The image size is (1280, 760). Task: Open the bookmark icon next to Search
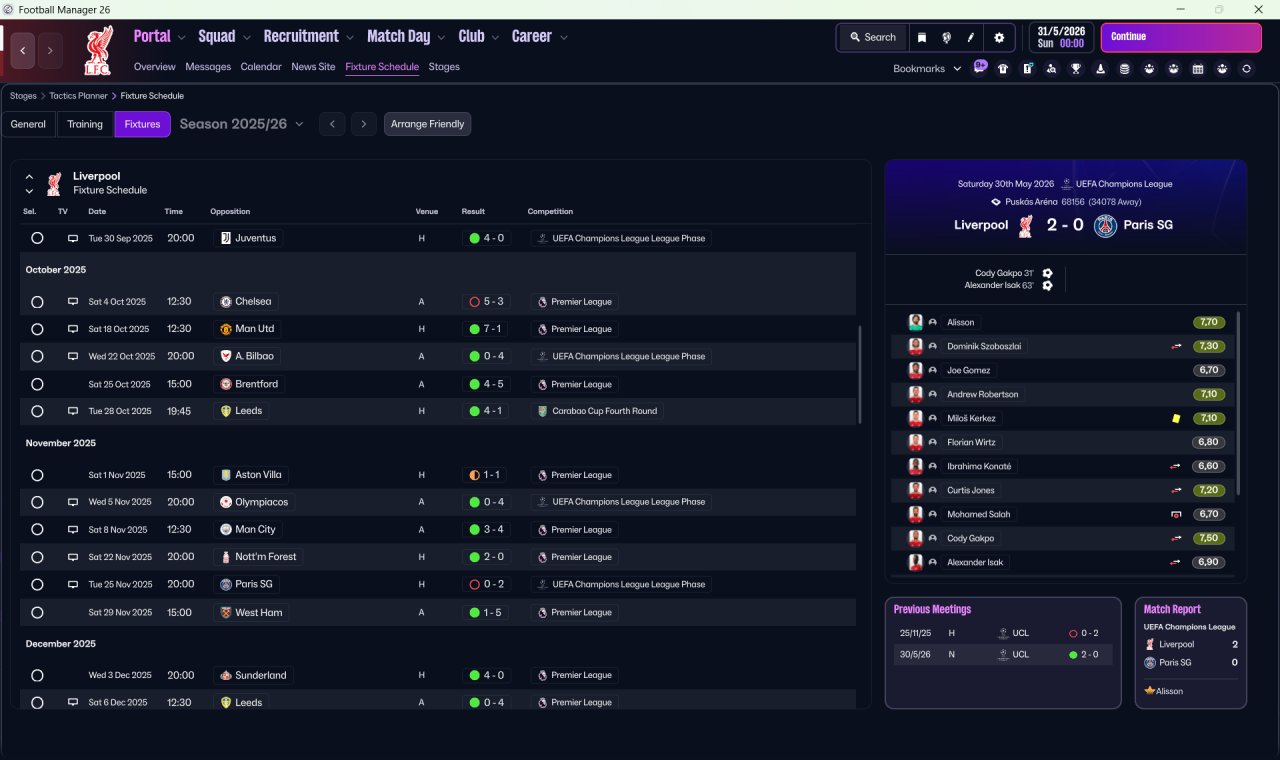(922, 37)
